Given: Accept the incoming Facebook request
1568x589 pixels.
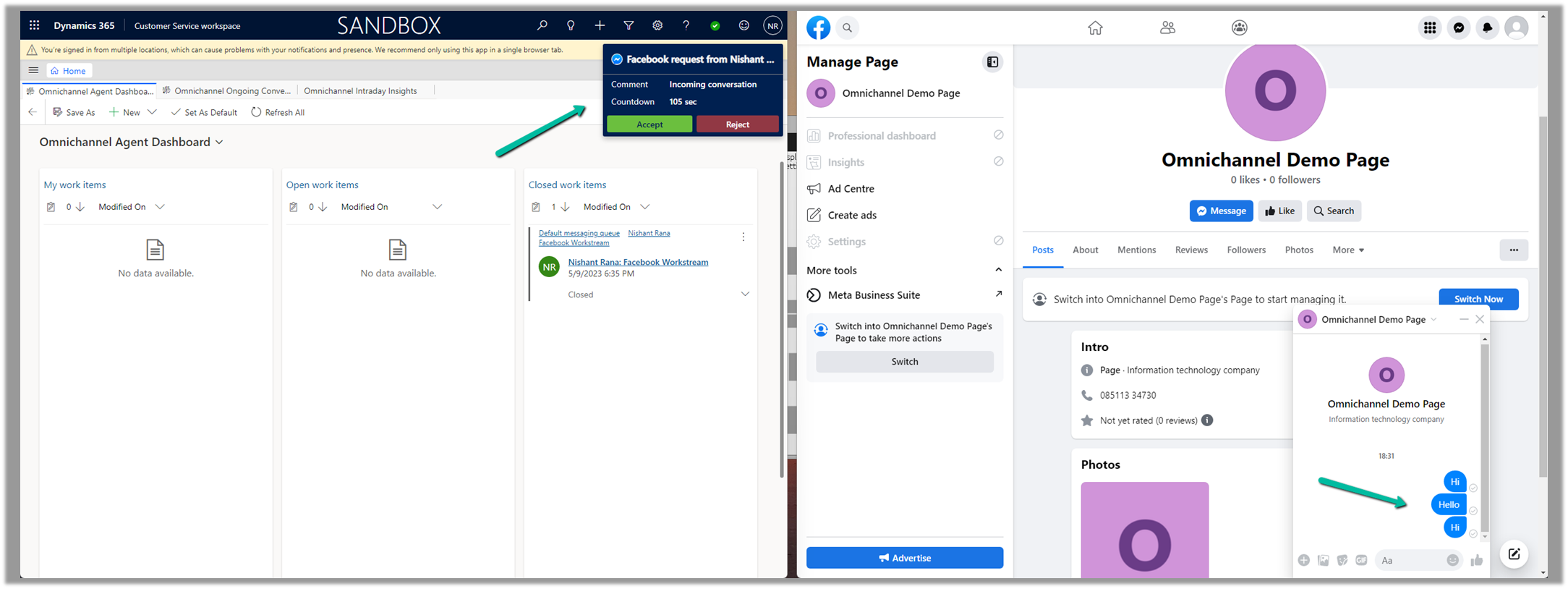Looking at the screenshot, I should point(649,124).
